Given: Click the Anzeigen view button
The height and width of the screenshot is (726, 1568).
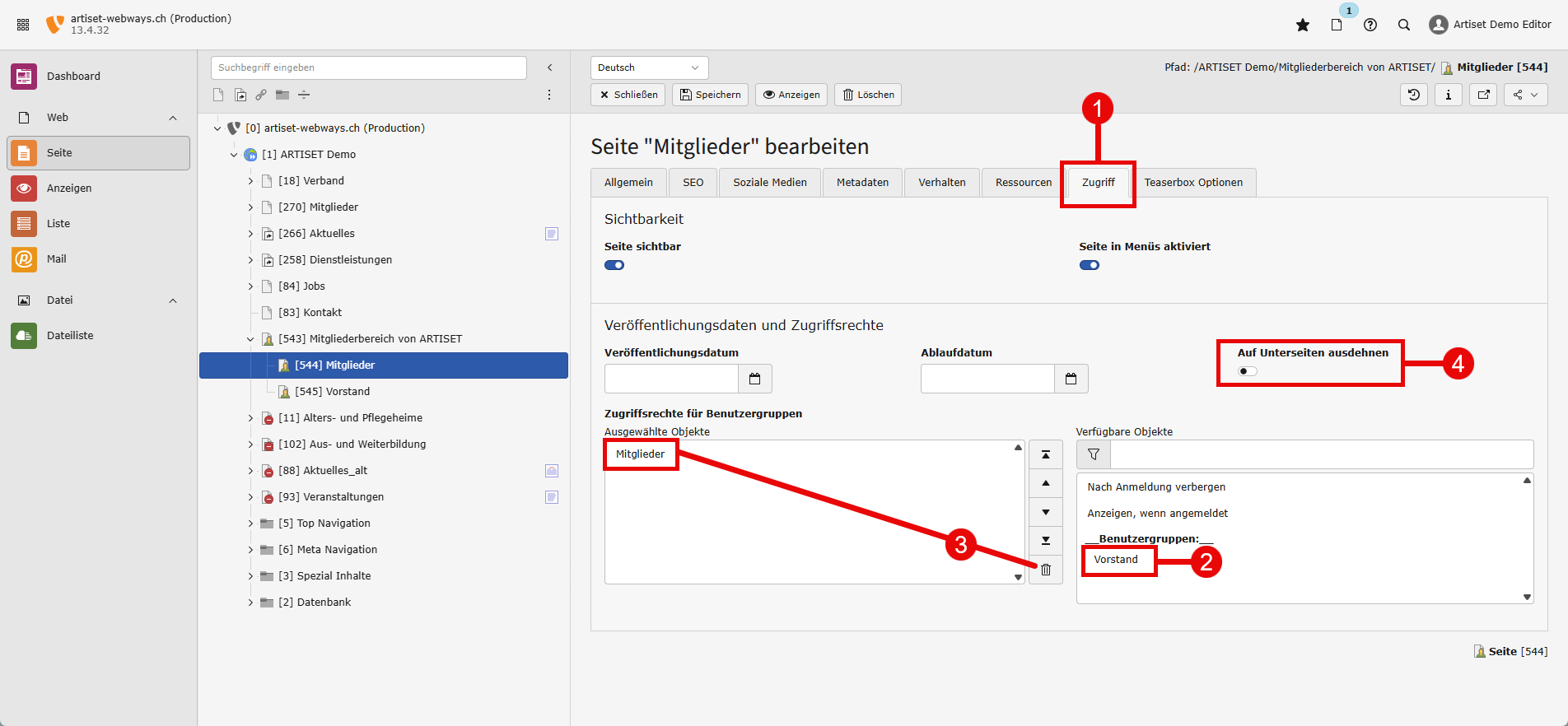Looking at the screenshot, I should click(x=791, y=95).
